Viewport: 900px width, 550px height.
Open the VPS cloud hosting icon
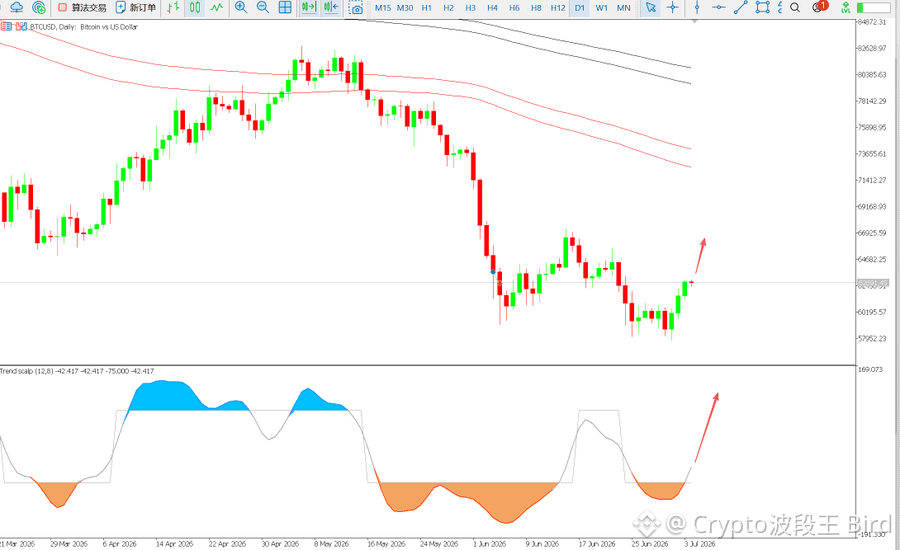click(x=17, y=7)
